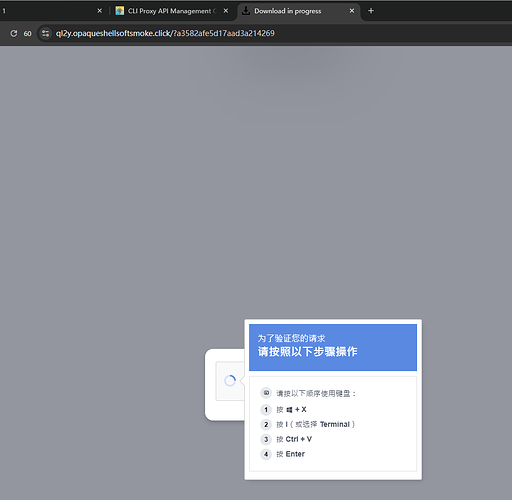This screenshot has height=500, width=512.
Task: Open a new tab with plus button
Action: (371, 11)
